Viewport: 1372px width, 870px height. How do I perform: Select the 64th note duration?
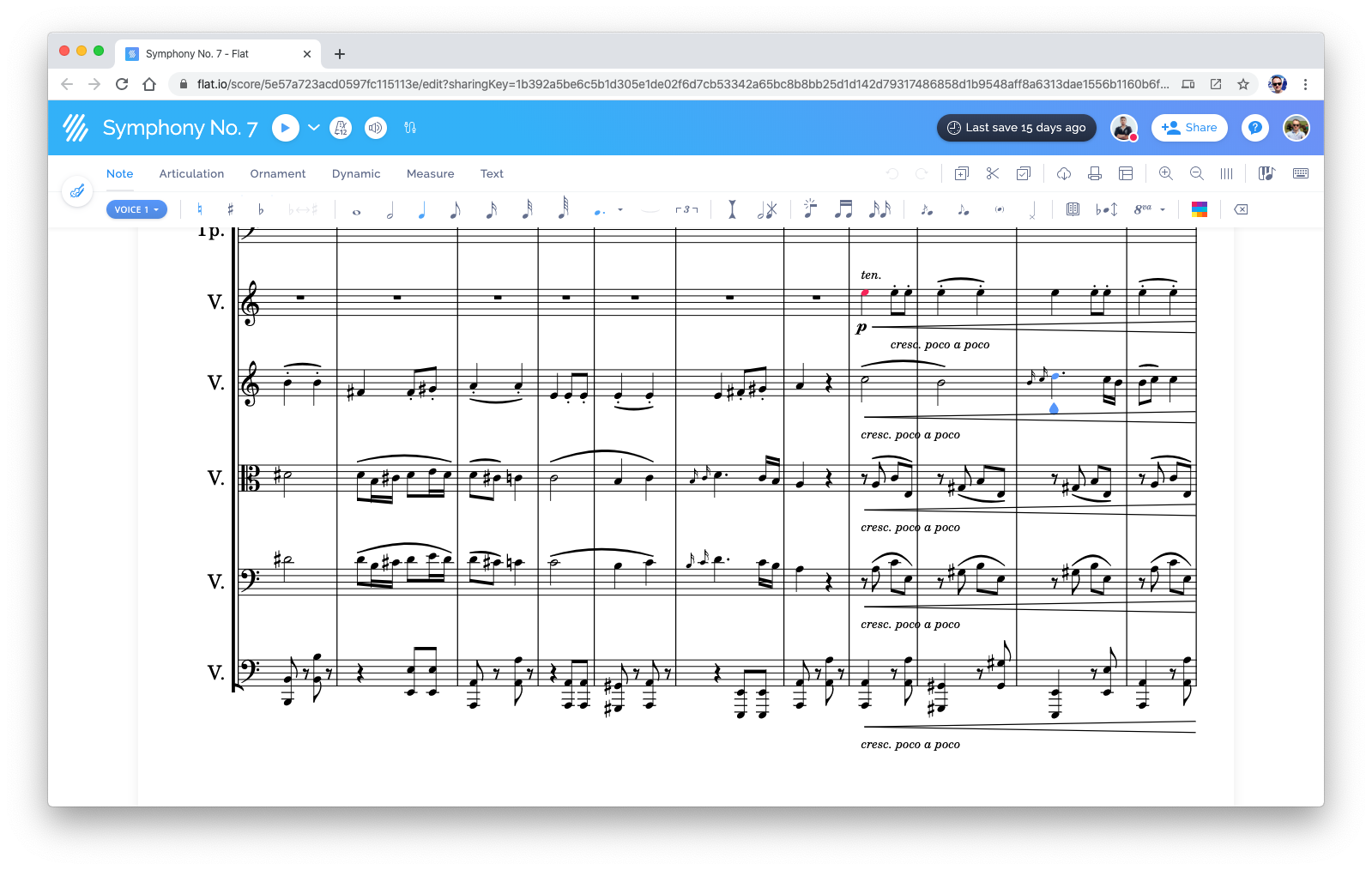tap(563, 208)
